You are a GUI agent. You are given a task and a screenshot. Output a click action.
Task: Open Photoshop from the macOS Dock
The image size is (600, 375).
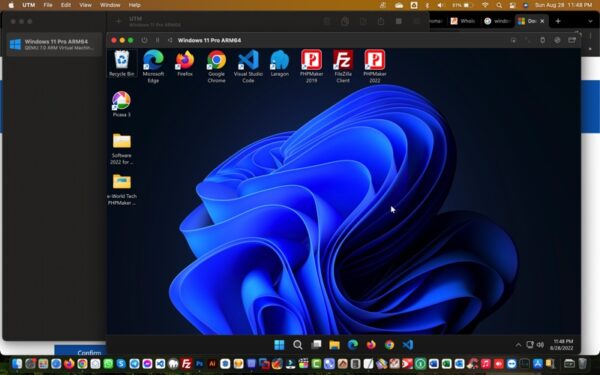pyautogui.click(x=199, y=363)
